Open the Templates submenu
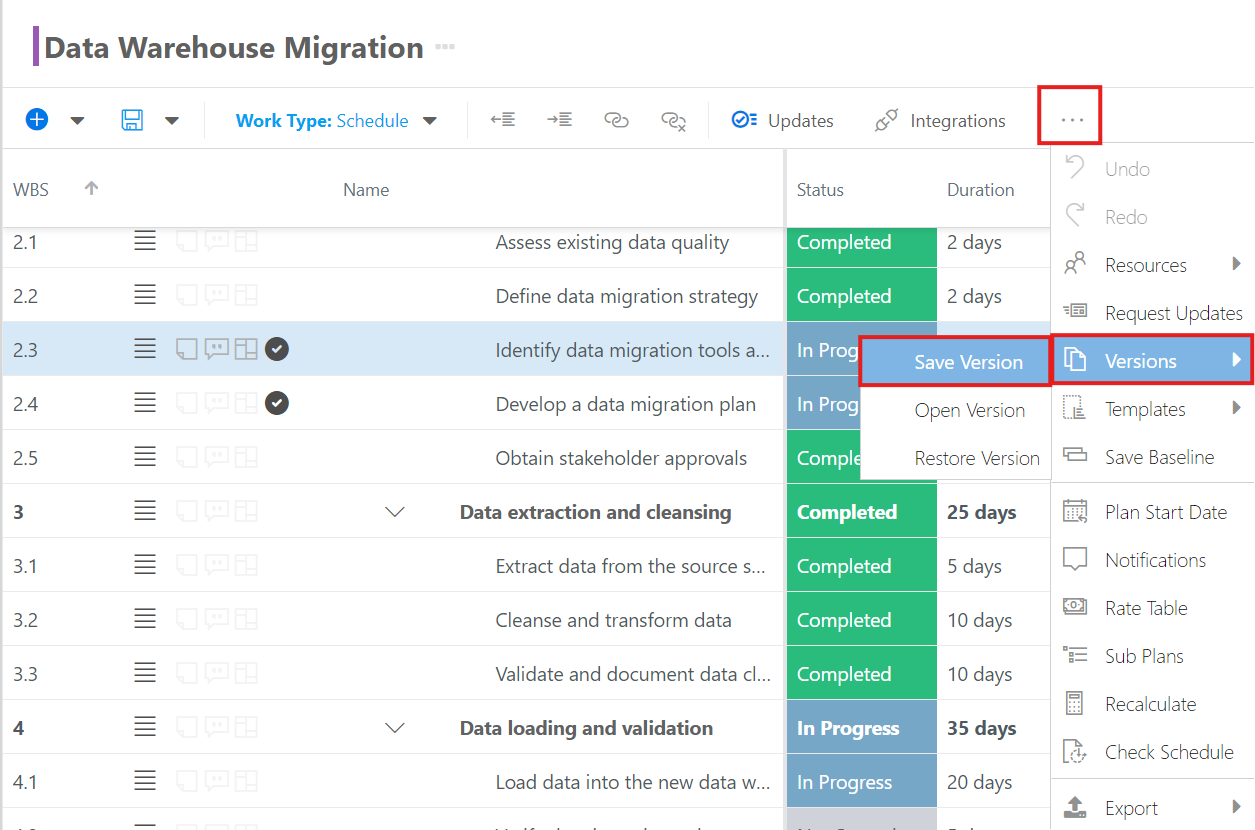 point(1152,409)
